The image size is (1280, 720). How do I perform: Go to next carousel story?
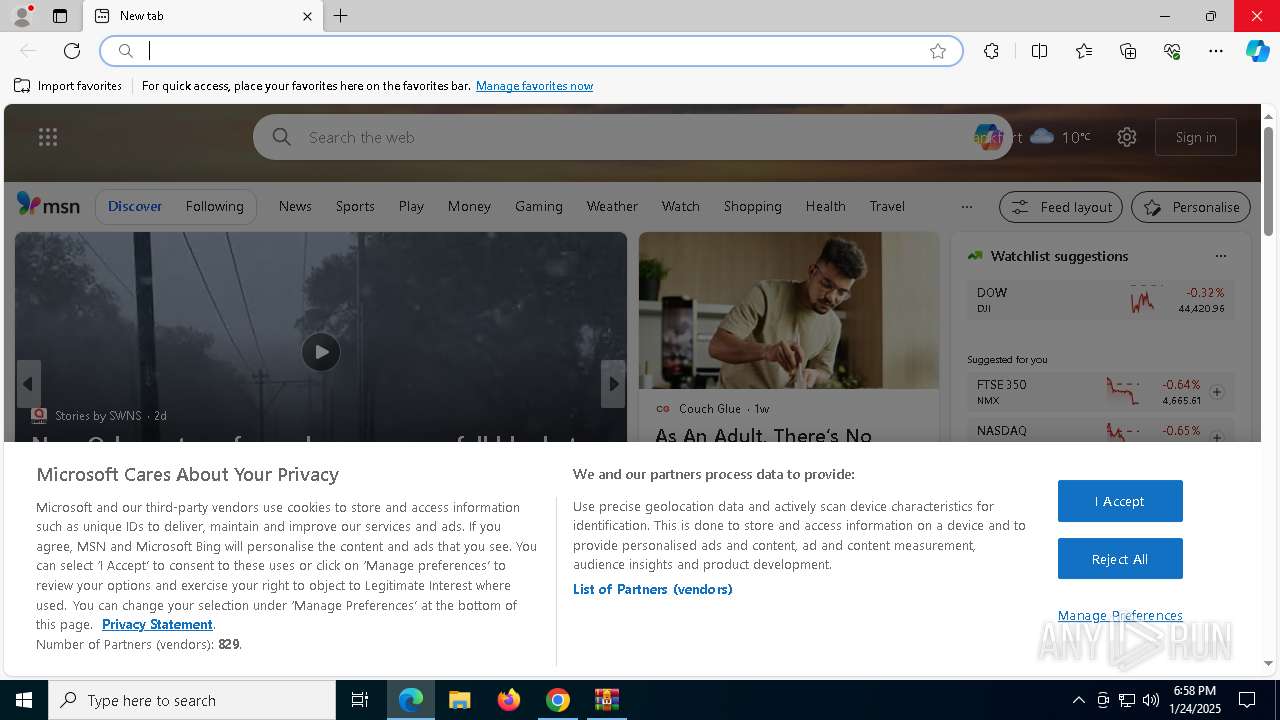(x=613, y=384)
